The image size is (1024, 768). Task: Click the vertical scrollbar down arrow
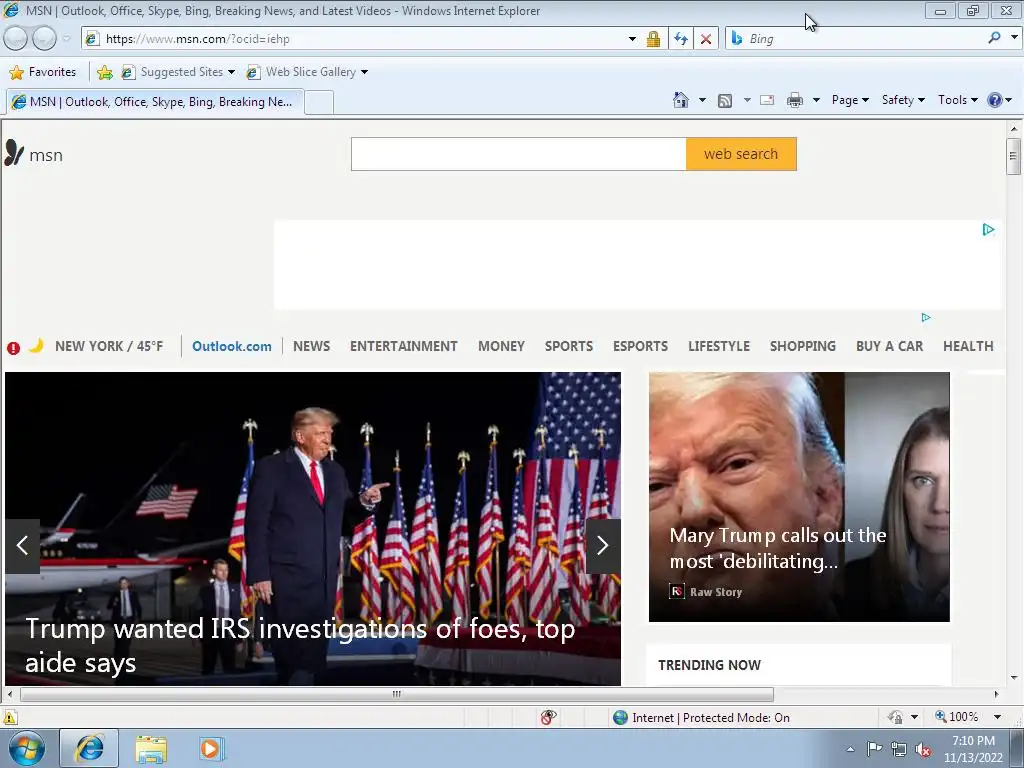(1014, 678)
